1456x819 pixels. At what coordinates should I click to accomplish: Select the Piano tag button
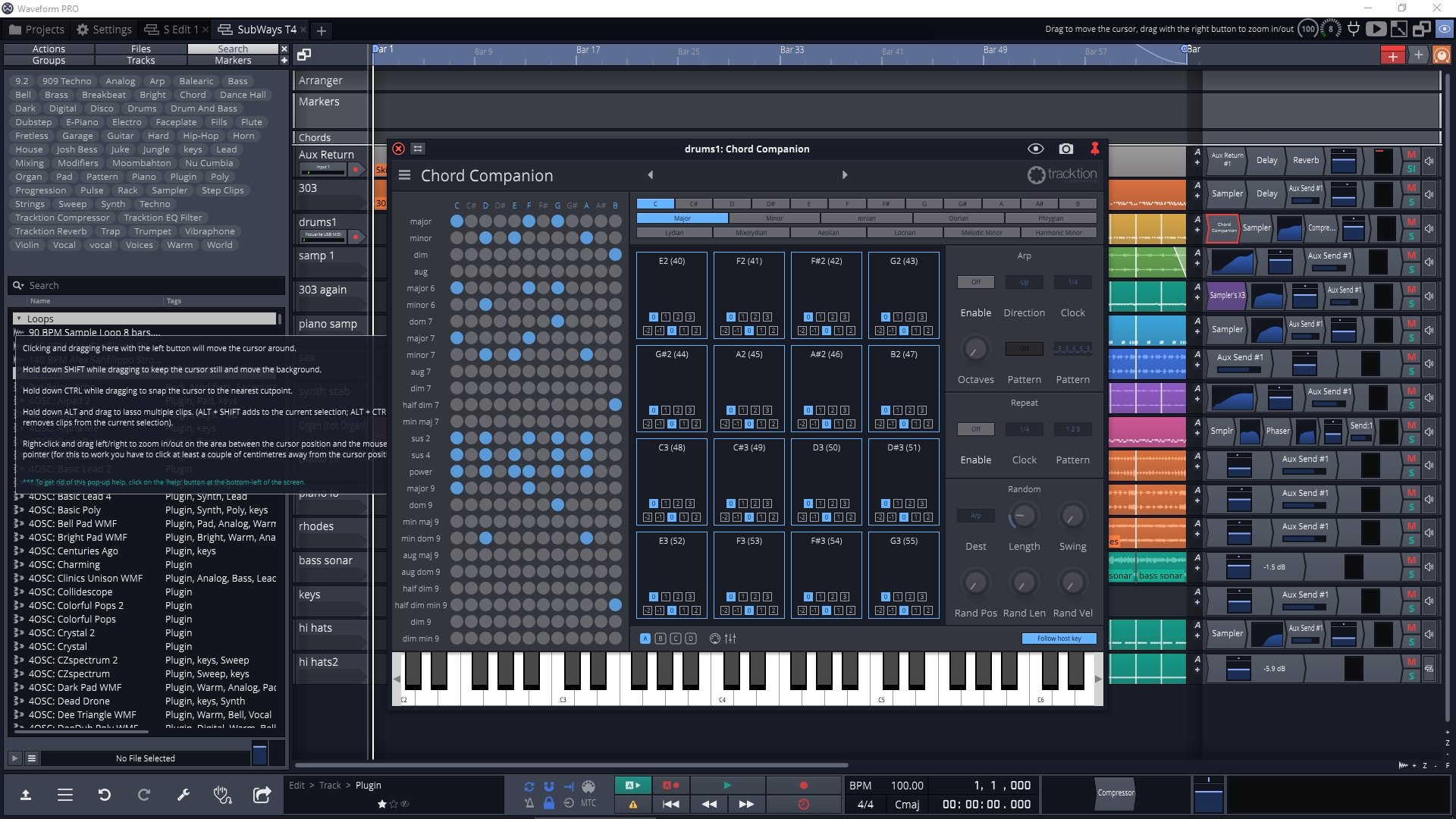click(x=143, y=177)
